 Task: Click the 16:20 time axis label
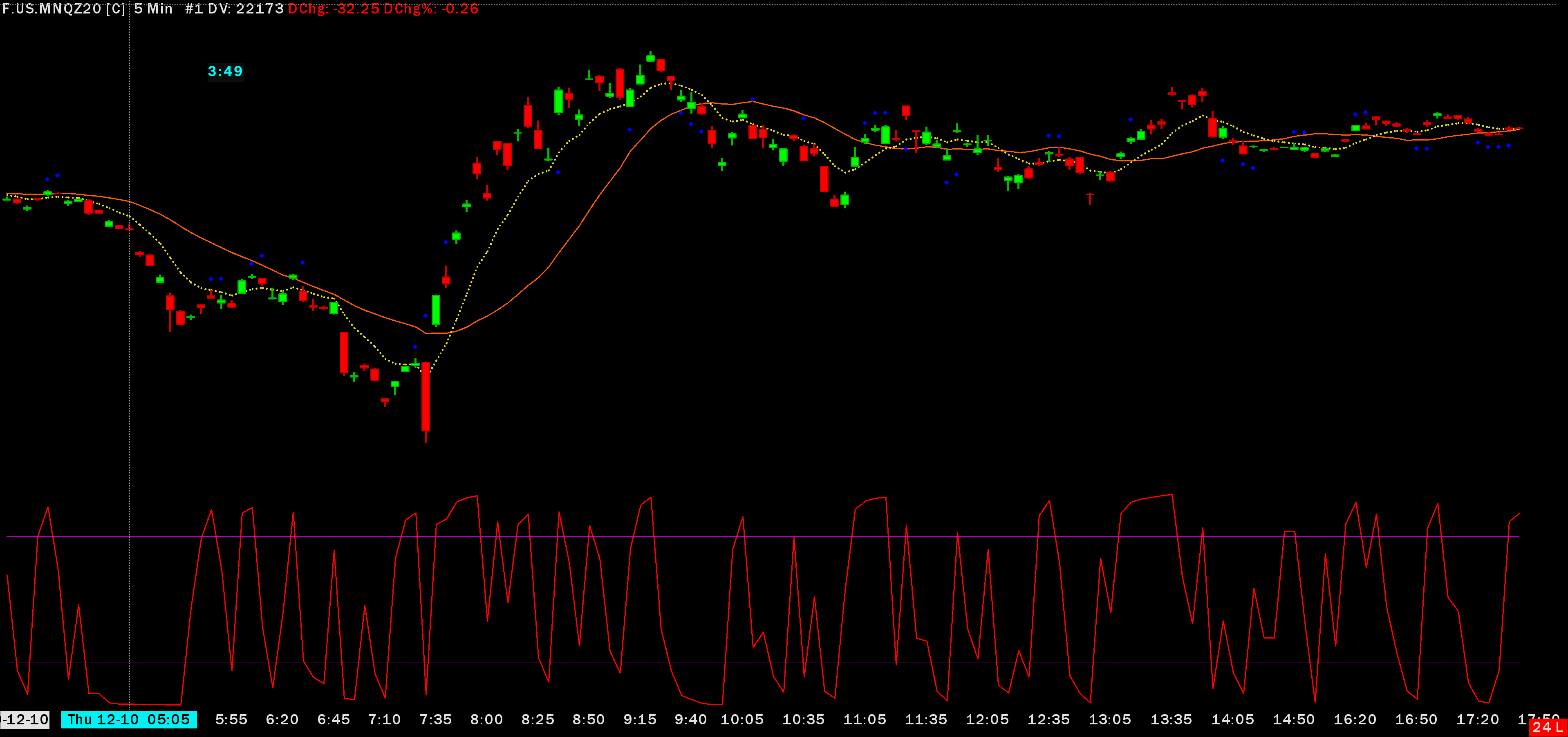(x=1355, y=719)
